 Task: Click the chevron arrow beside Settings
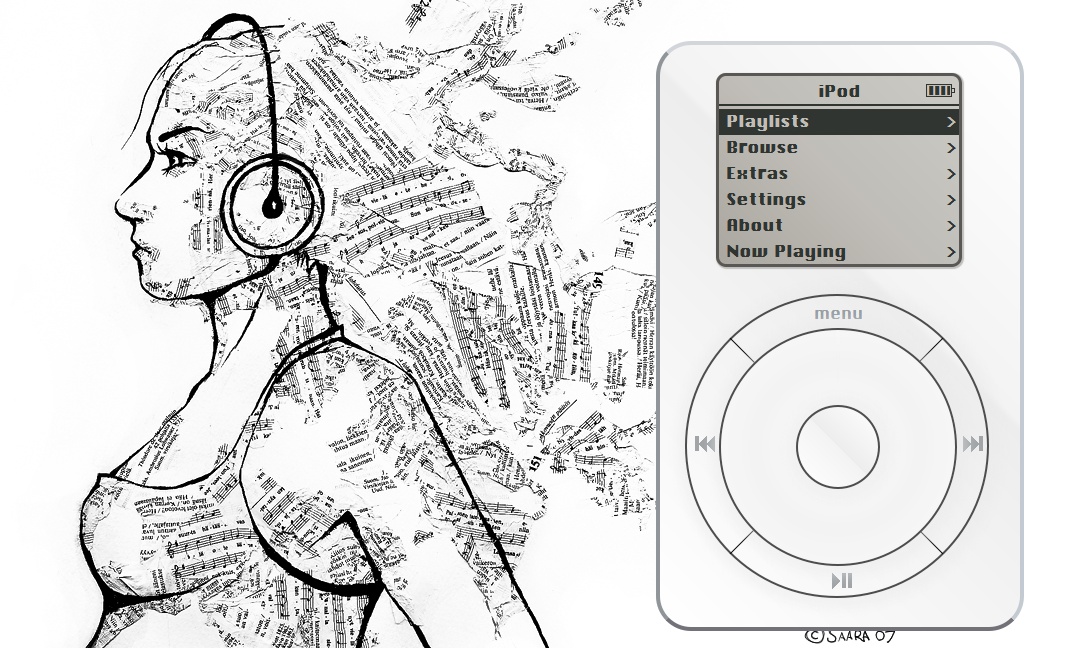[x=951, y=201]
